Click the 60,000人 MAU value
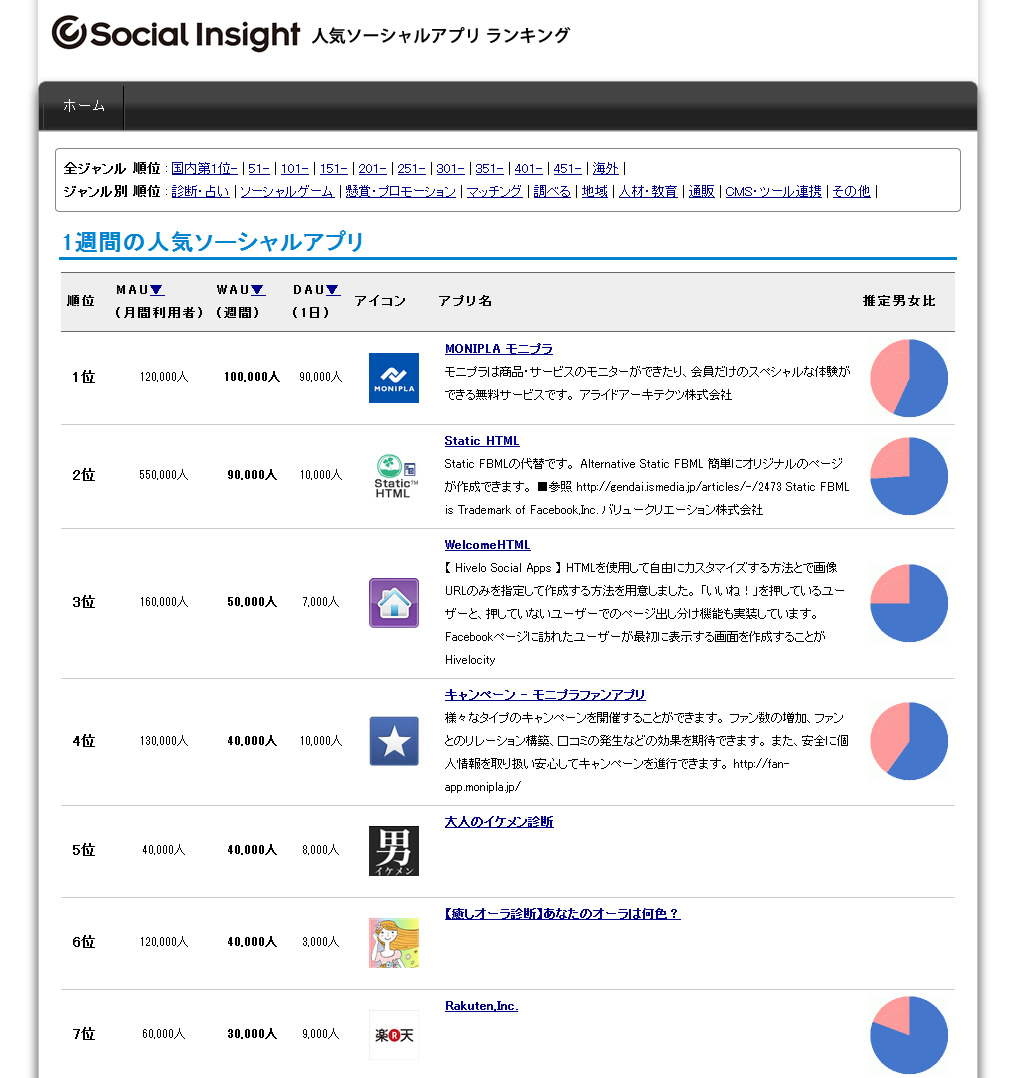 pos(164,1033)
